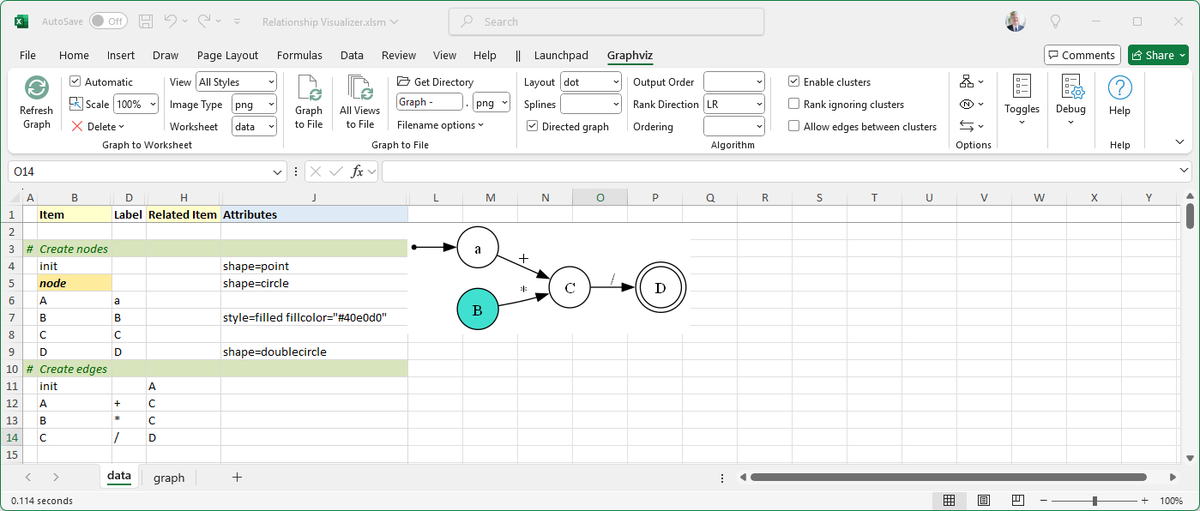1200x511 pixels.
Task: Toggle the AutoSave switch
Action: [108, 21]
